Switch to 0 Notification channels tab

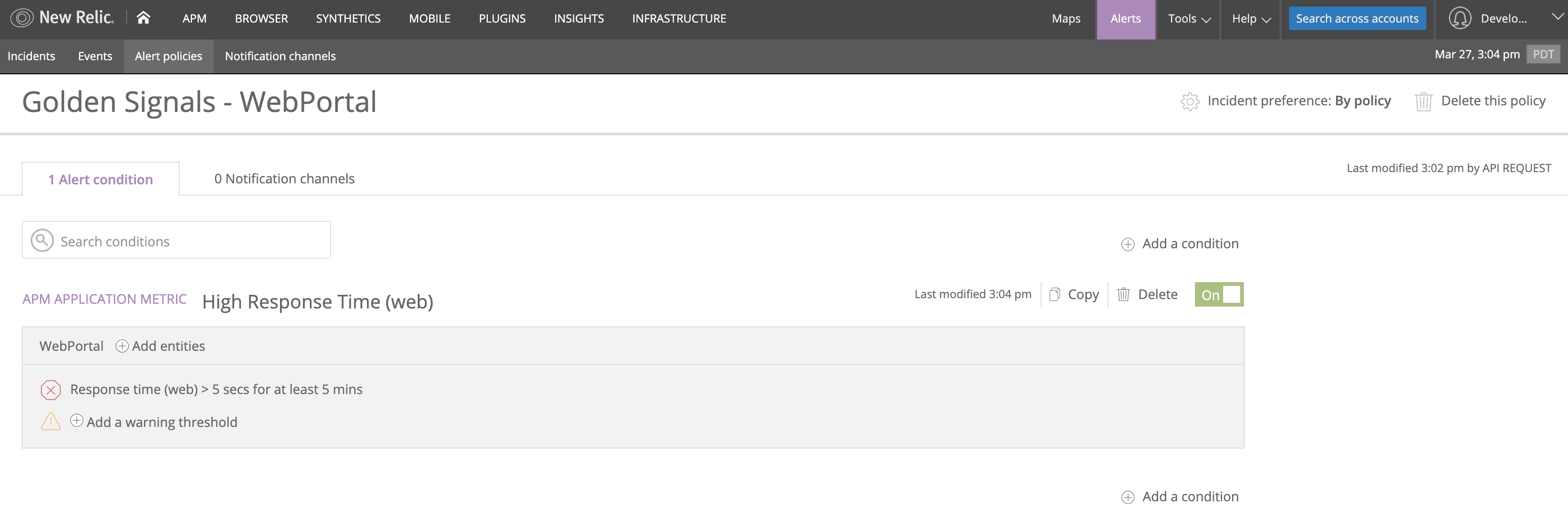(x=284, y=178)
